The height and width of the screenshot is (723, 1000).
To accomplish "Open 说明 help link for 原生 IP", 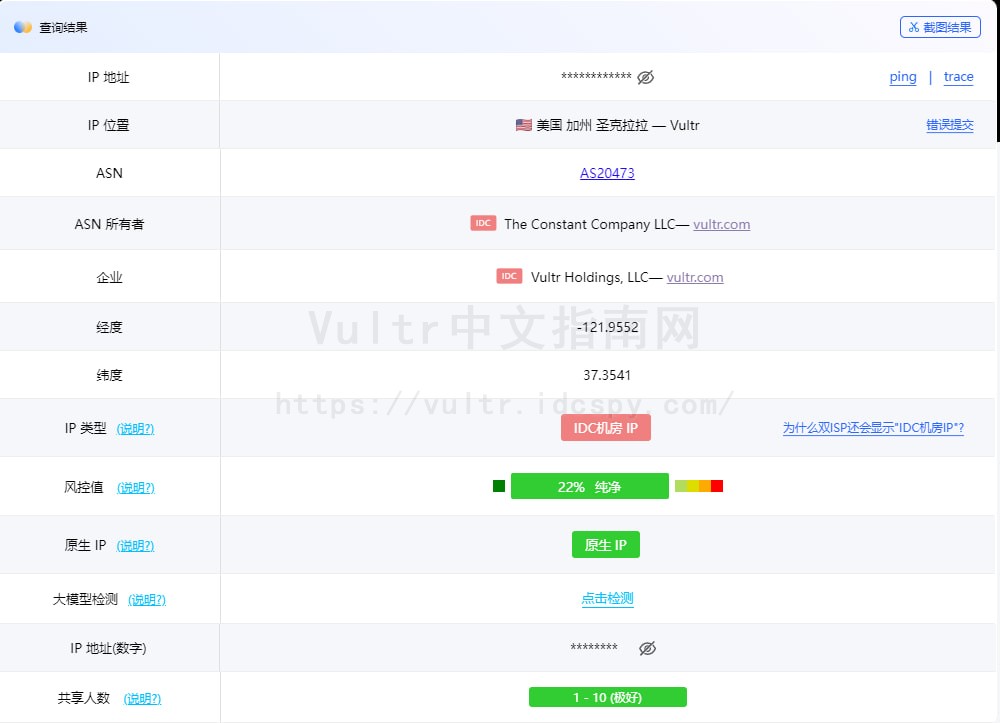I will click(x=135, y=546).
